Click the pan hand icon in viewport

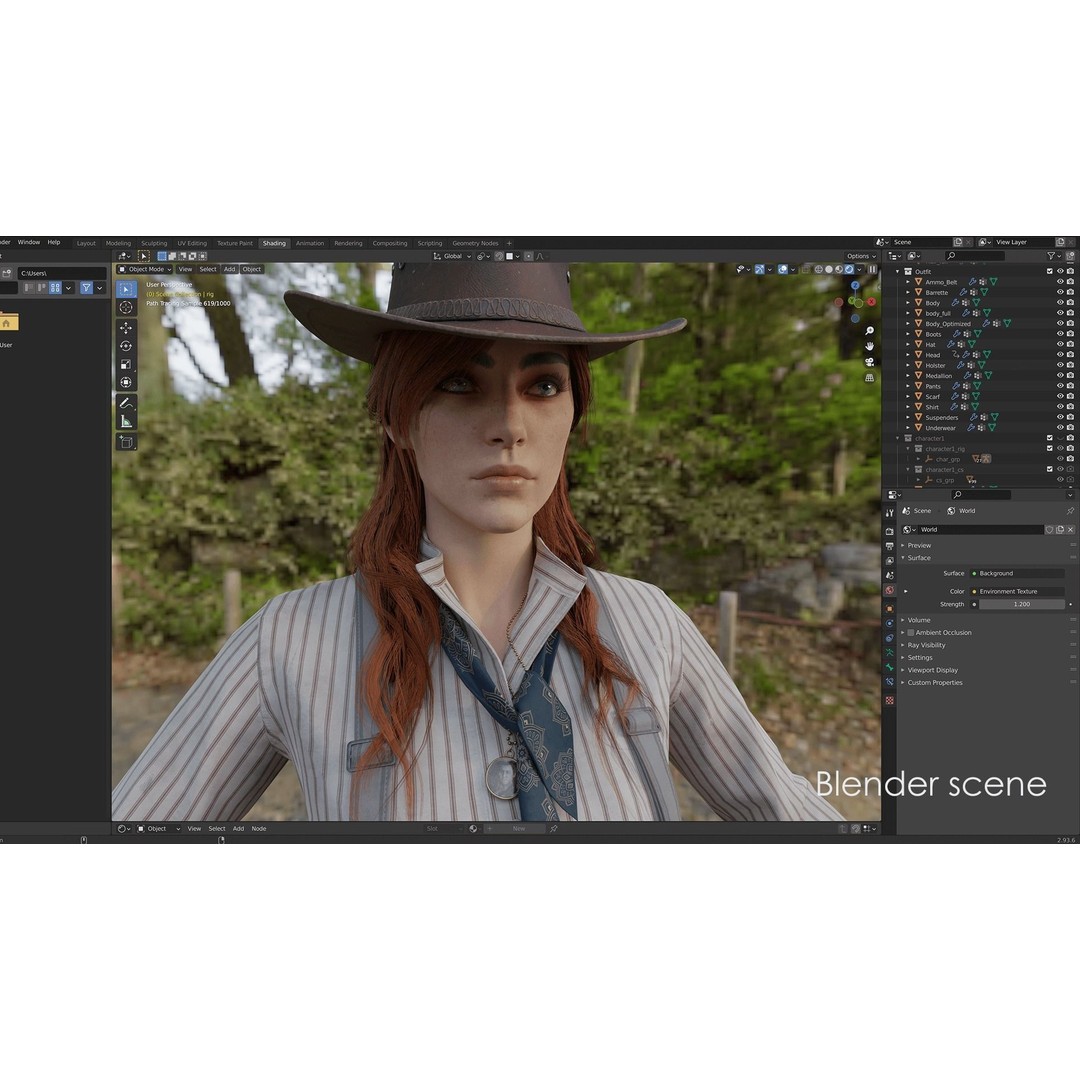coord(870,346)
